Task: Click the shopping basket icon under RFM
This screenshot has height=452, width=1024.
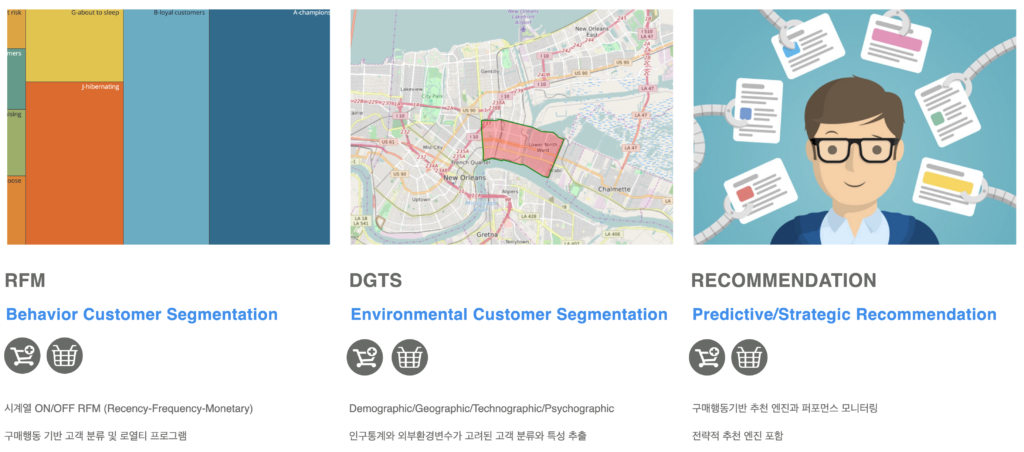Action: tap(65, 355)
